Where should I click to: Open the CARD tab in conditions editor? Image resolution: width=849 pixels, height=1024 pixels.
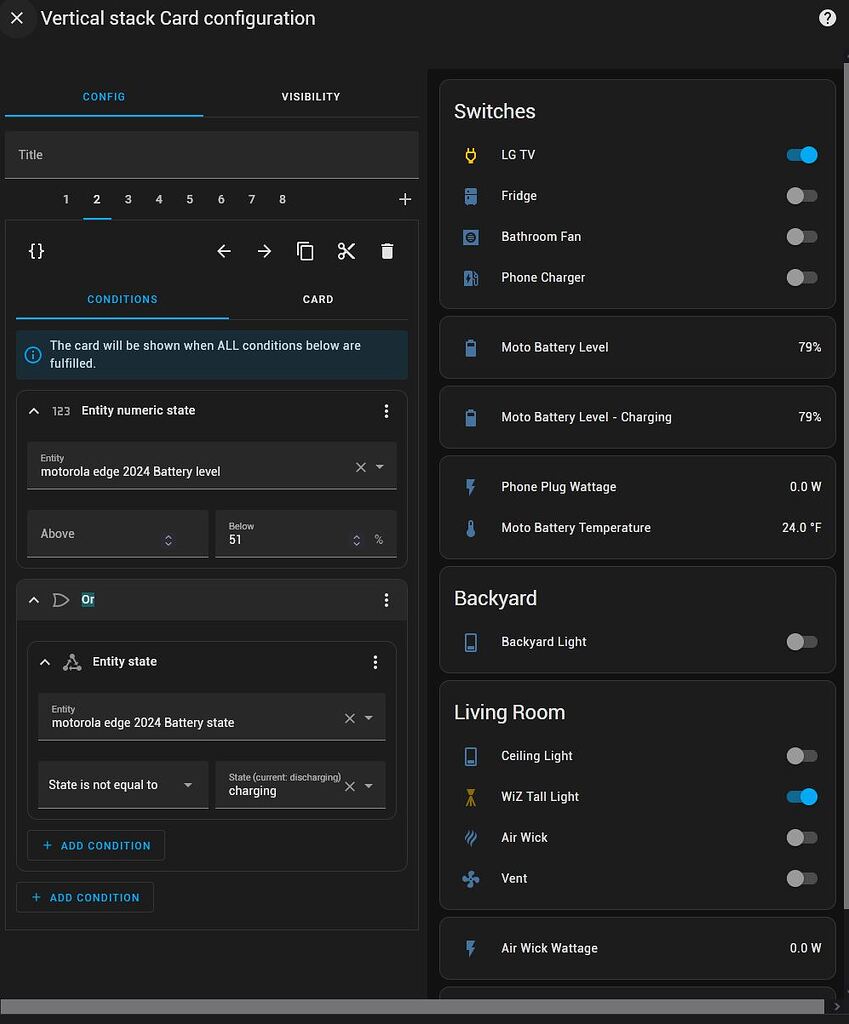click(x=318, y=299)
